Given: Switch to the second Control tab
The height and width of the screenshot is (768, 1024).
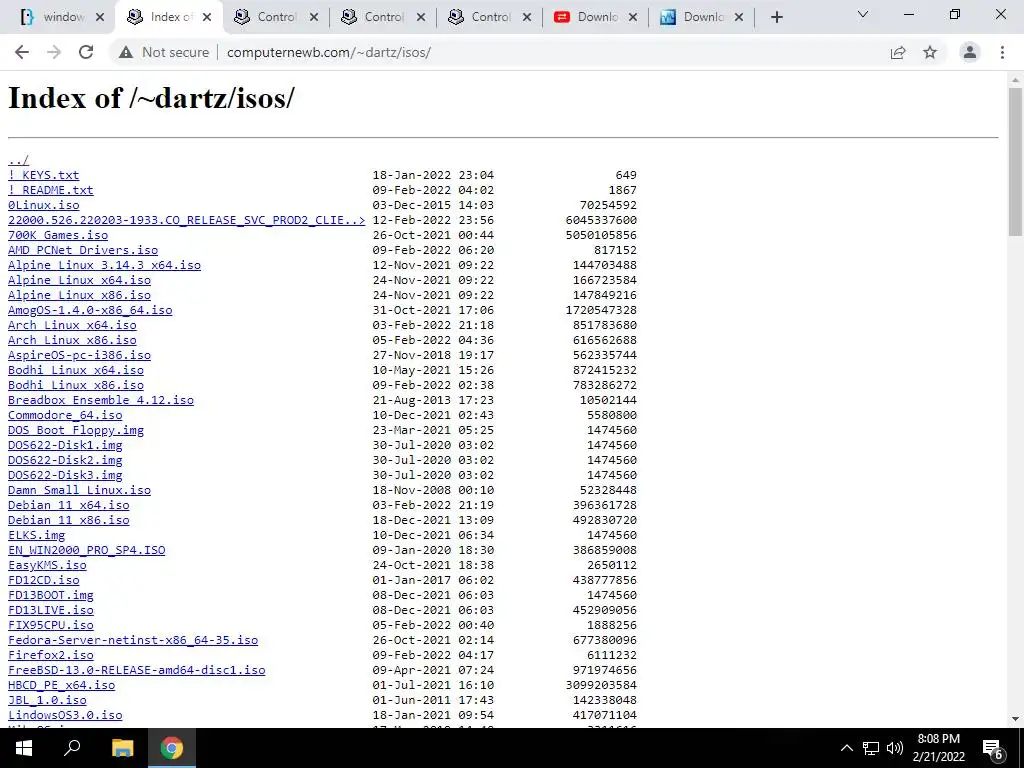Looking at the screenshot, I should pos(383,17).
